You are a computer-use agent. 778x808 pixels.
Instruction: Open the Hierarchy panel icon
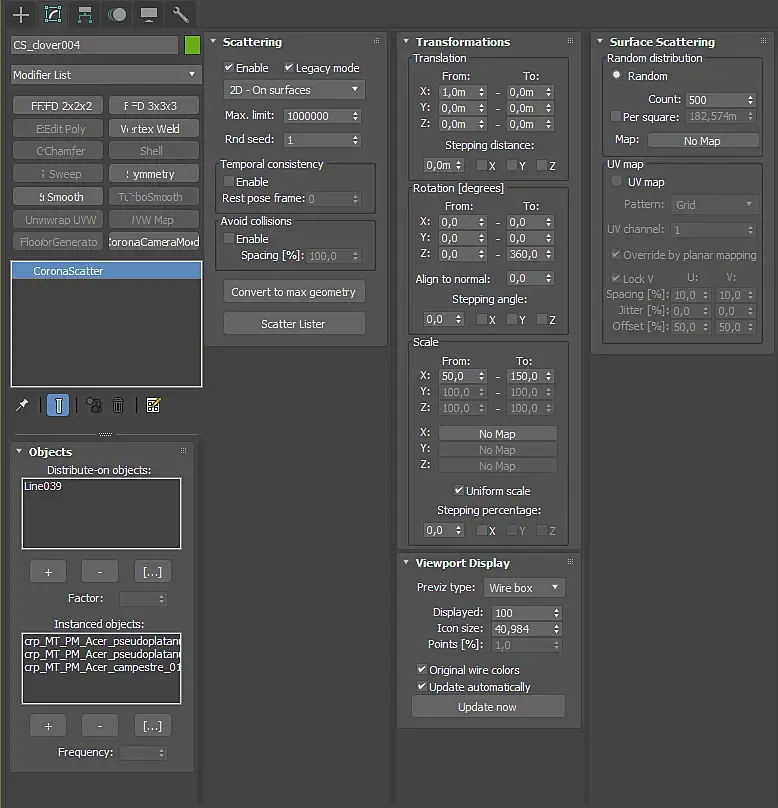[x=84, y=14]
